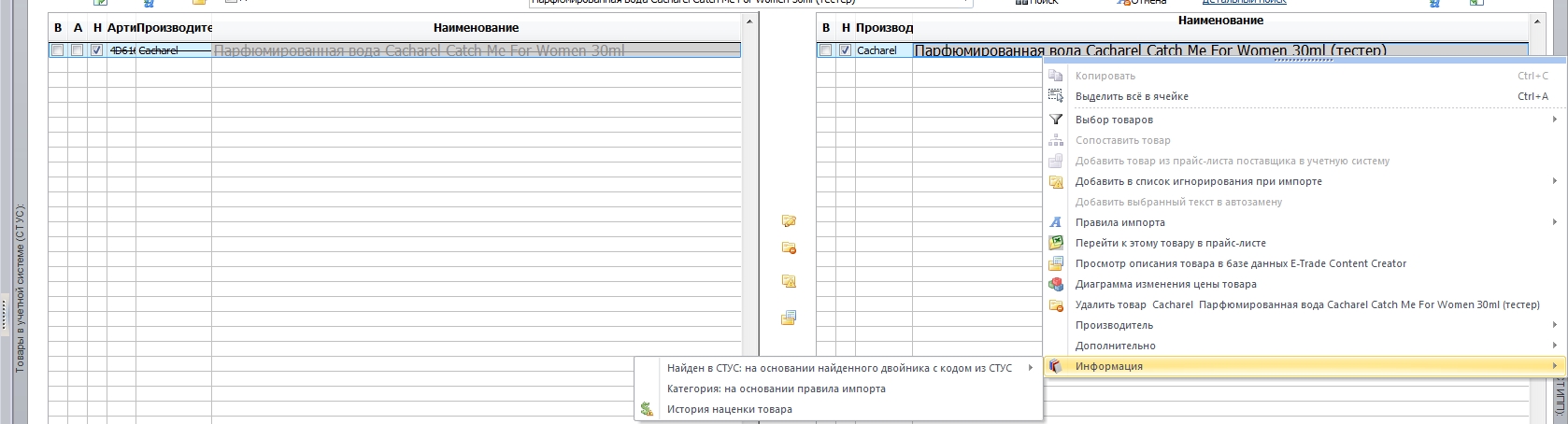Click left table scrollbar up arrow

point(749,22)
